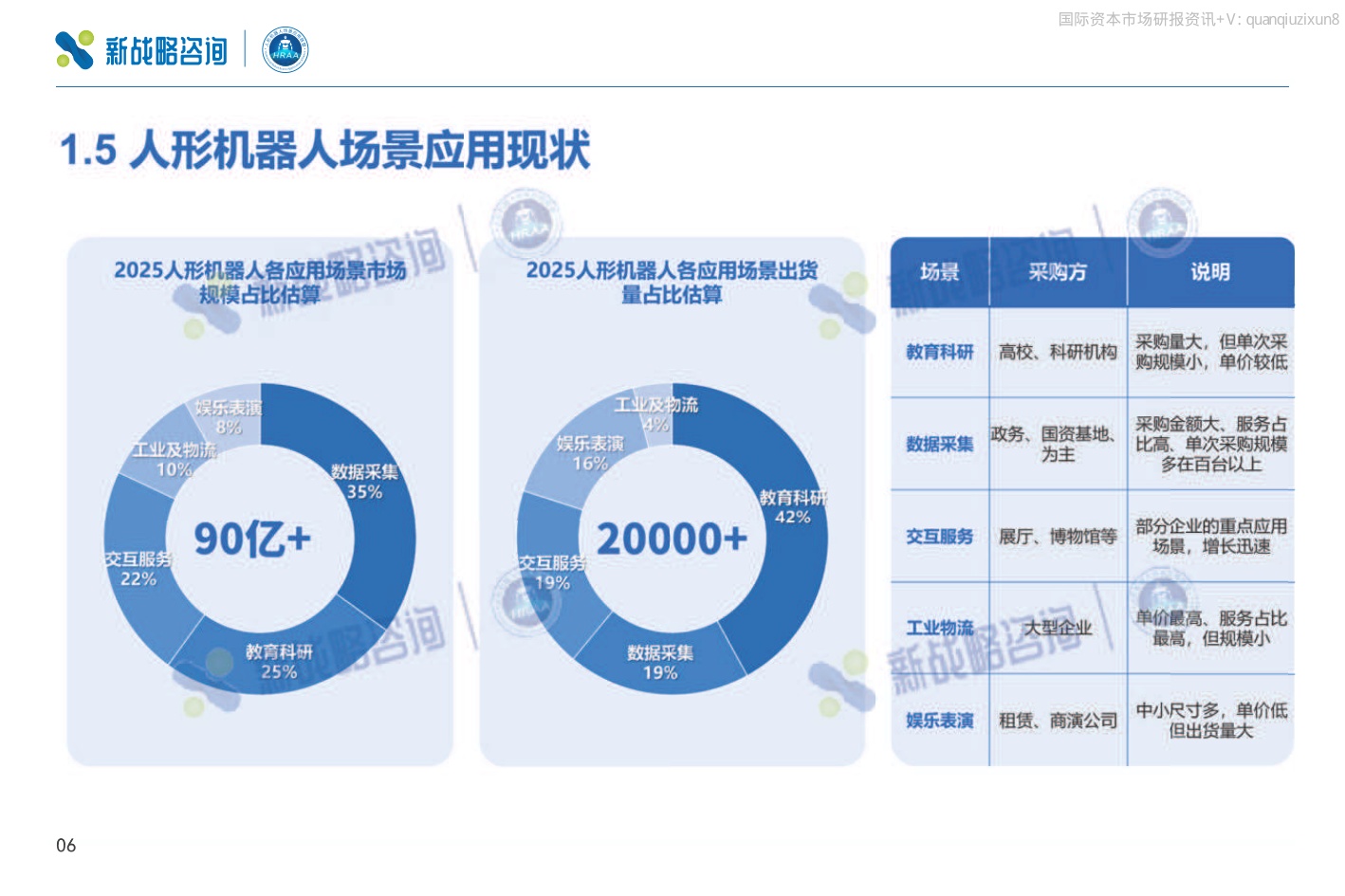Select the 工业及物流 10% donut segment

pyautogui.click(x=174, y=460)
